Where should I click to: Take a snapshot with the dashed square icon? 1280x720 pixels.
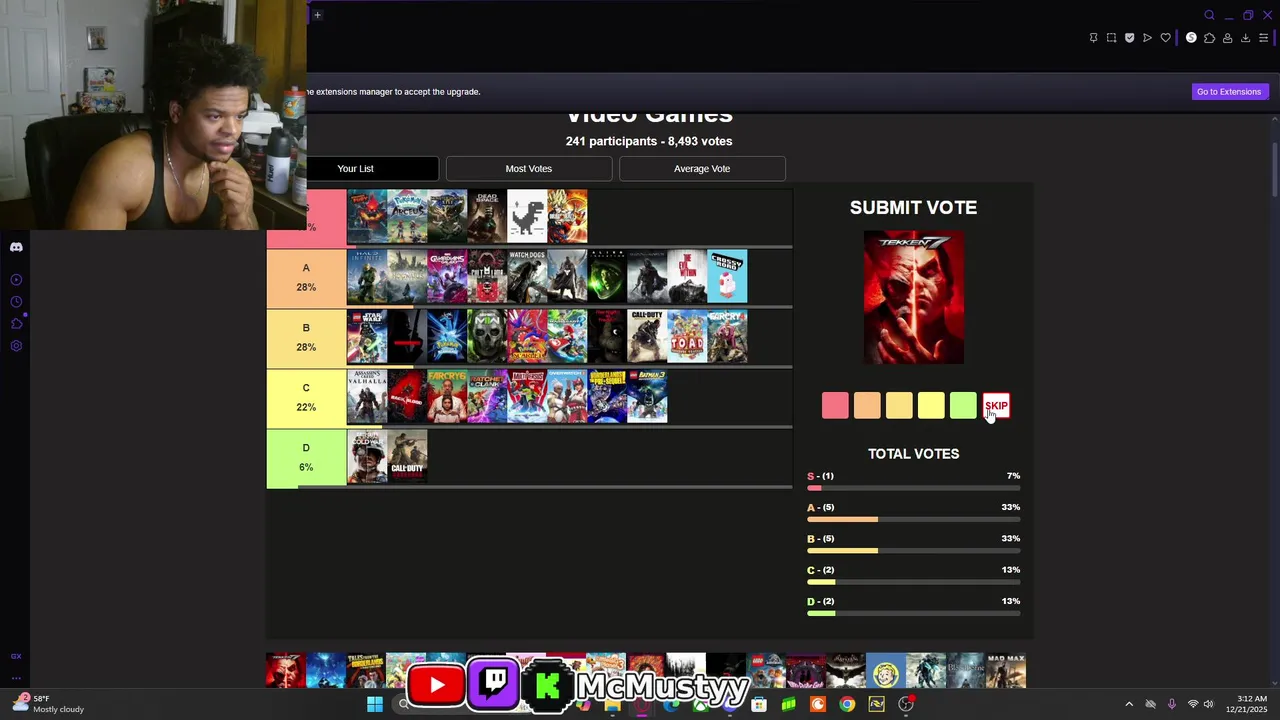1111,38
